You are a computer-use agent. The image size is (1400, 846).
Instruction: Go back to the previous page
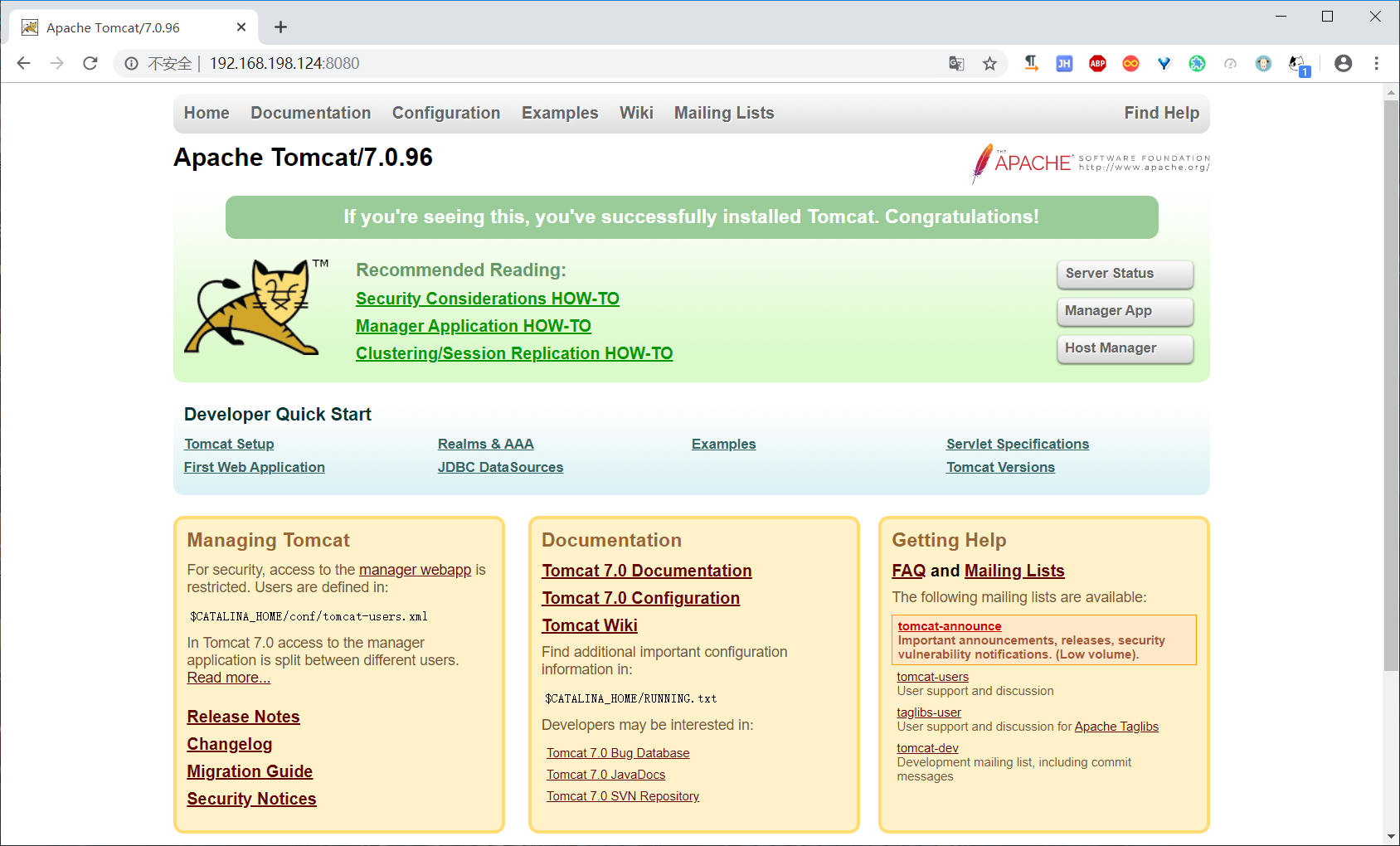[23, 63]
